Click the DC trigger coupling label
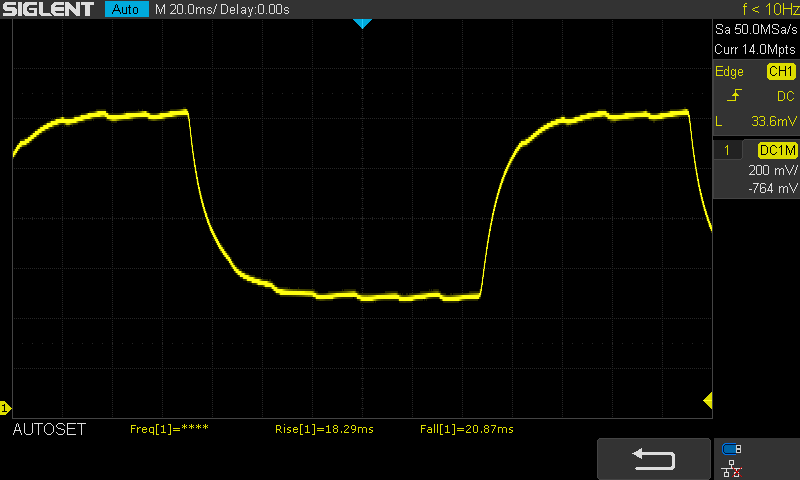 click(786, 96)
